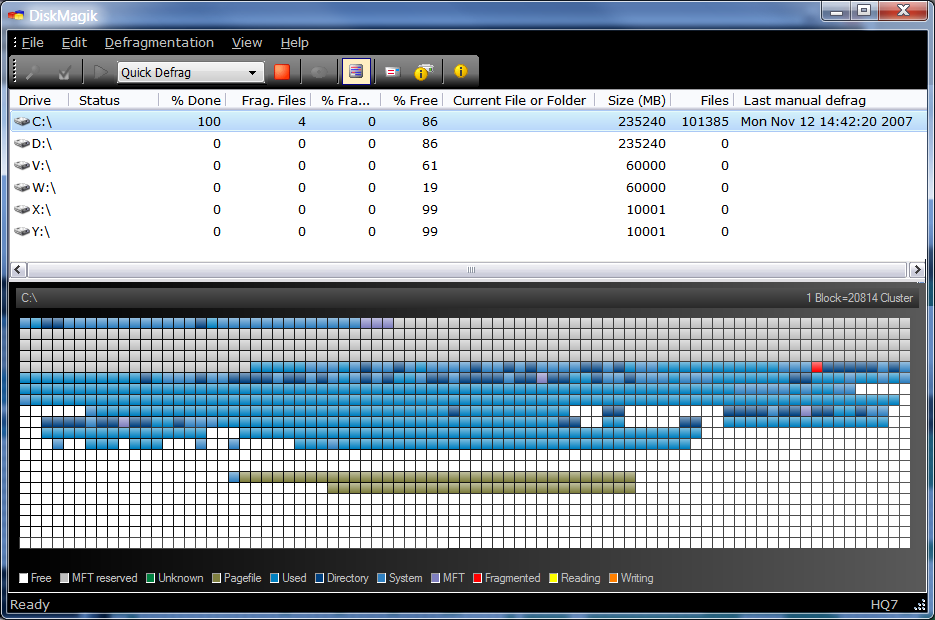Open the View menu
The width and height of the screenshot is (935, 620).
(x=247, y=43)
